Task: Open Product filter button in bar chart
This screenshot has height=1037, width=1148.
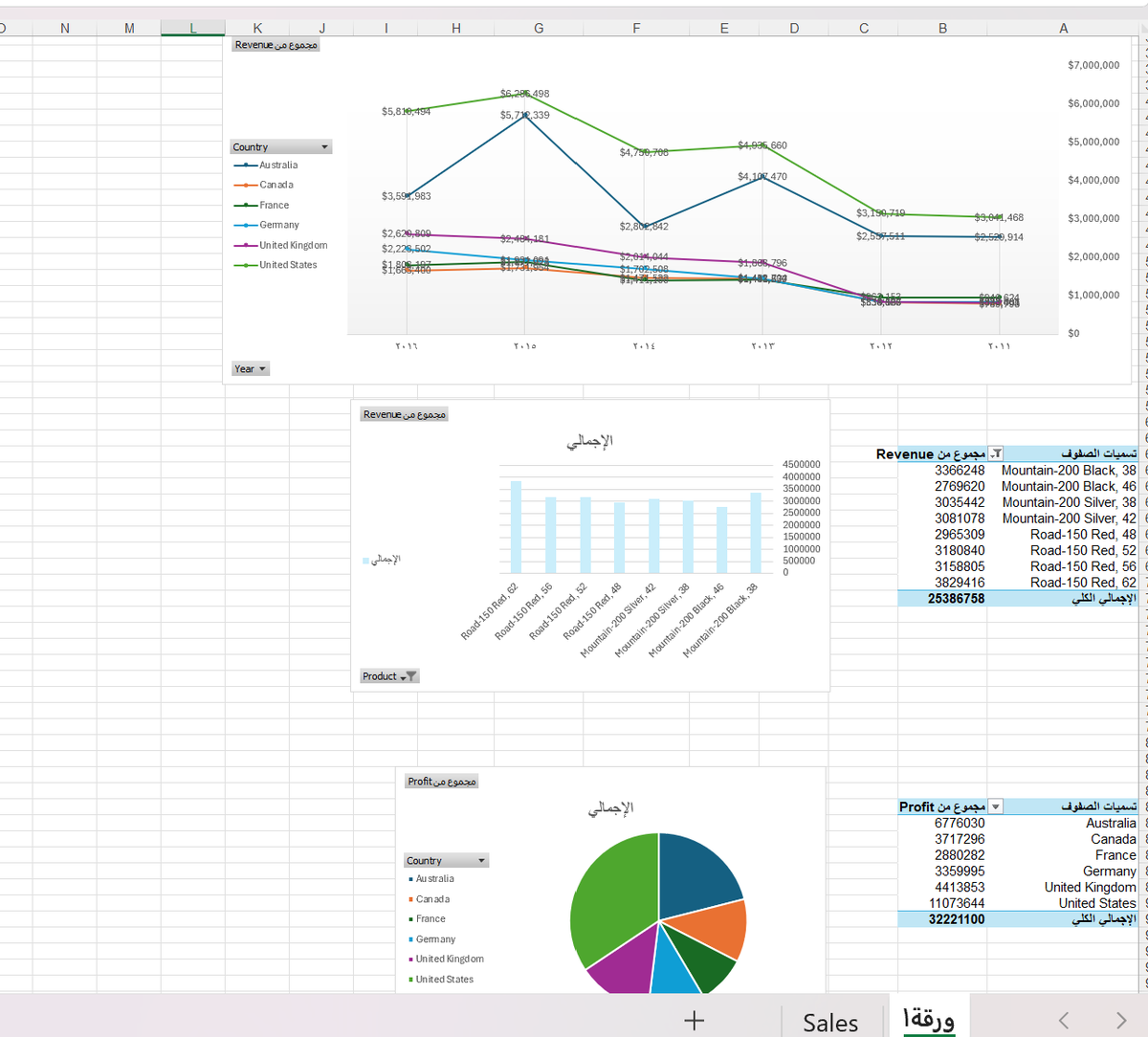Action: 389,676
